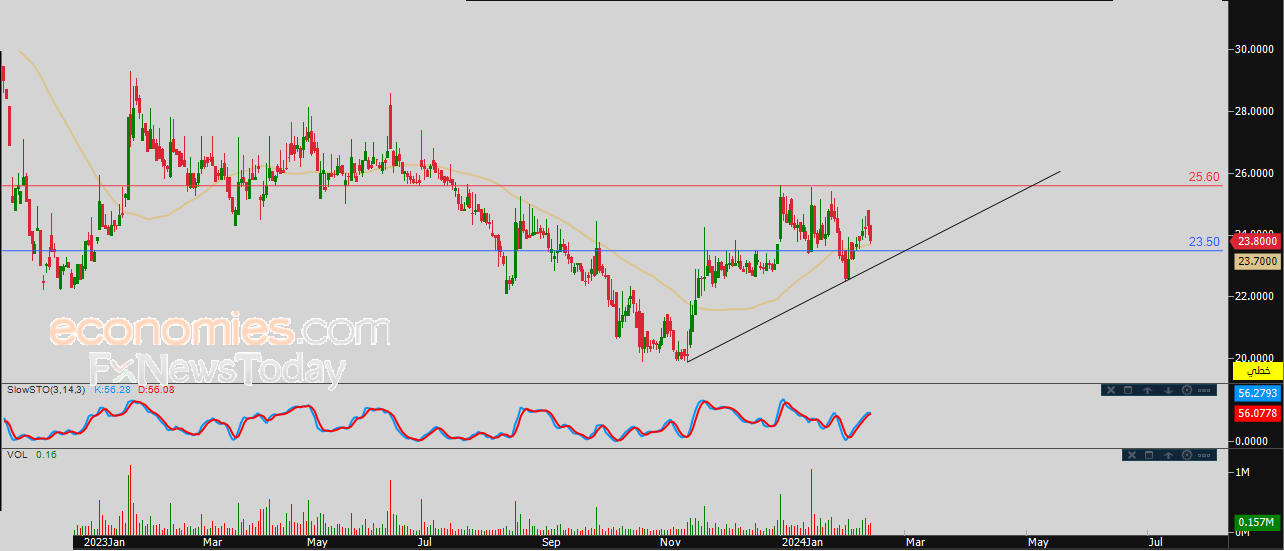The width and height of the screenshot is (1284, 551).
Task: Click the May label after 2024Jan
Action: tap(1038, 542)
